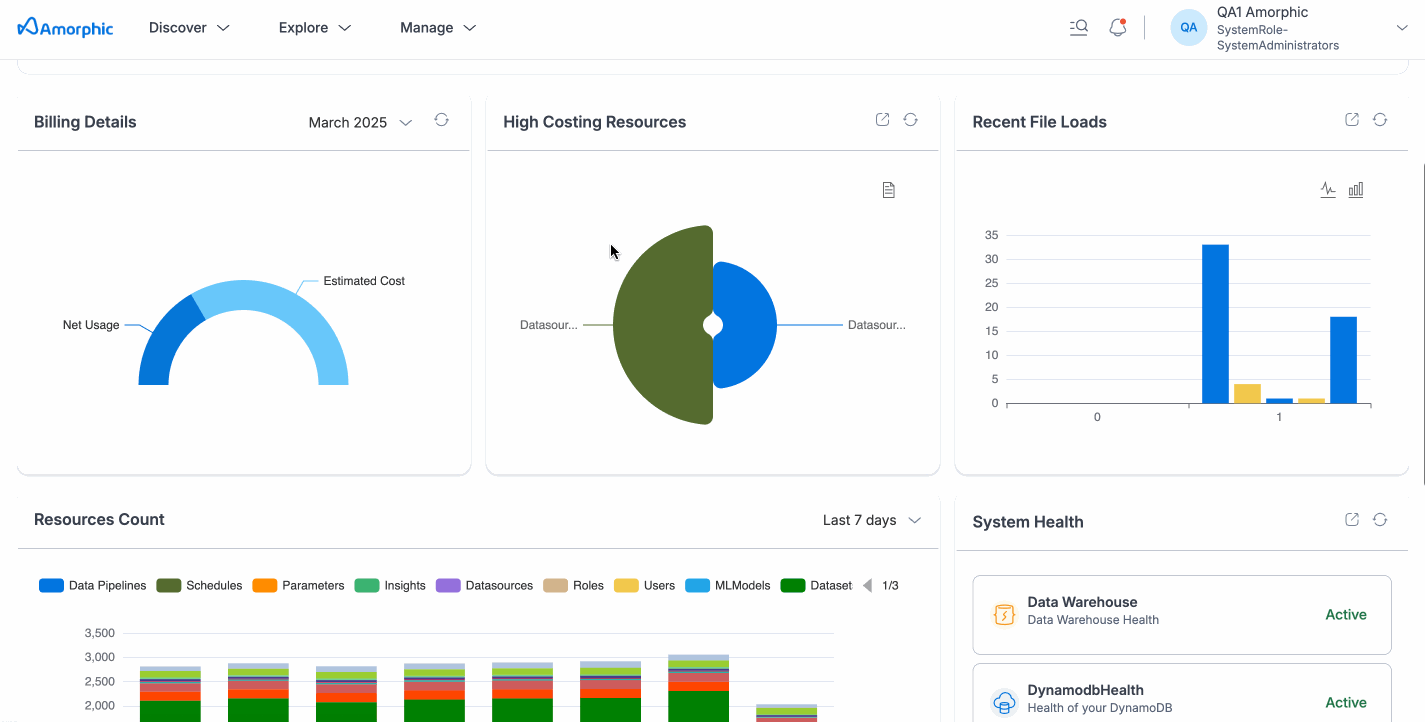
Task: Toggle Users legend series
Action: point(644,585)
